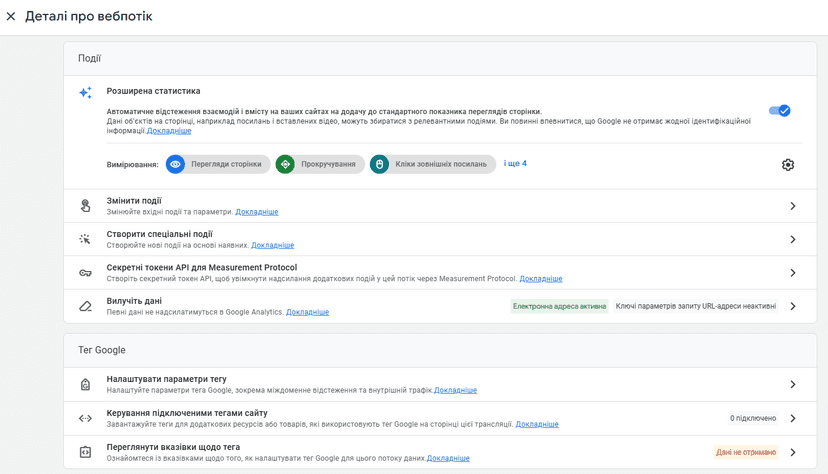Select the Перегляди сторінки chip

point(218,164)
